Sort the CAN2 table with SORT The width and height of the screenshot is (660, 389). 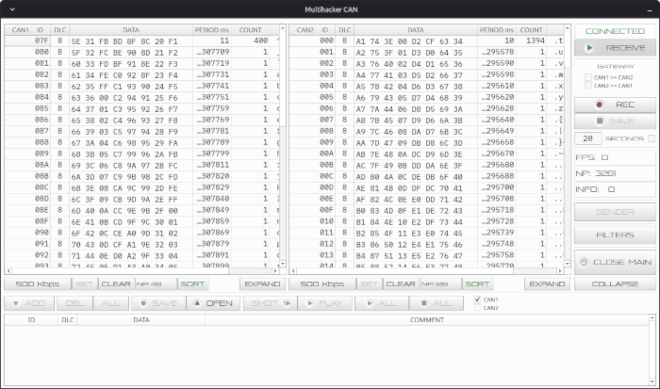click(477, 284)
